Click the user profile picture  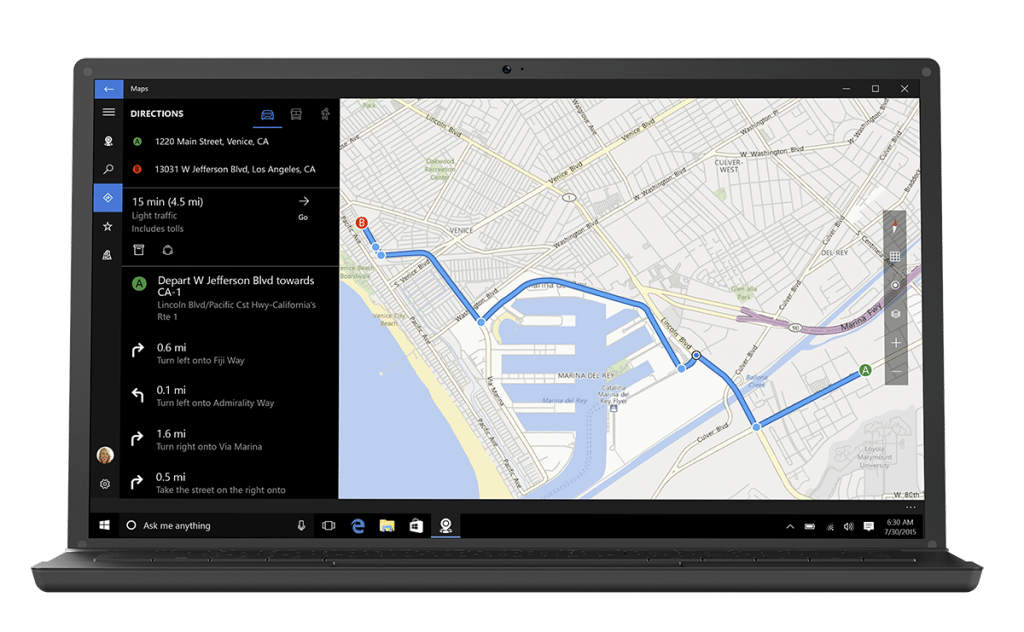(x=105, y=454)
